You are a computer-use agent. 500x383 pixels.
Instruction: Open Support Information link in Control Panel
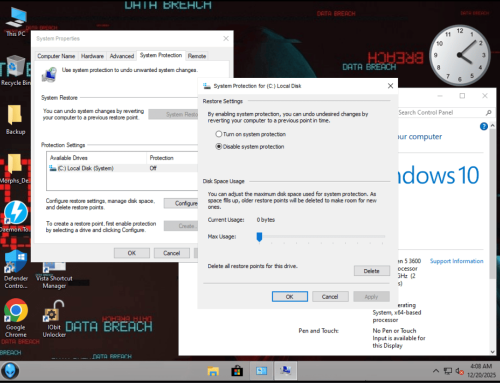456,261
